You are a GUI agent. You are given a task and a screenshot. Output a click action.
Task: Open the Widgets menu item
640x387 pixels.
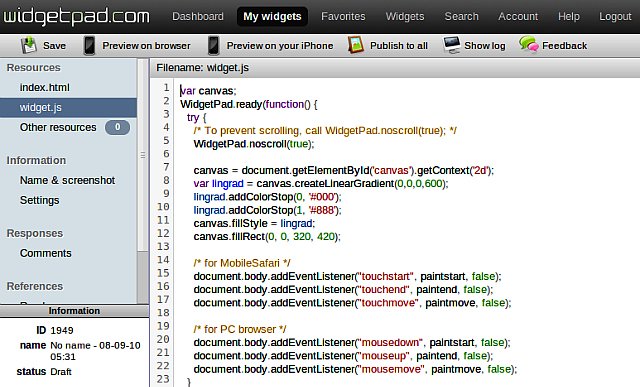[x=405, y=16]
